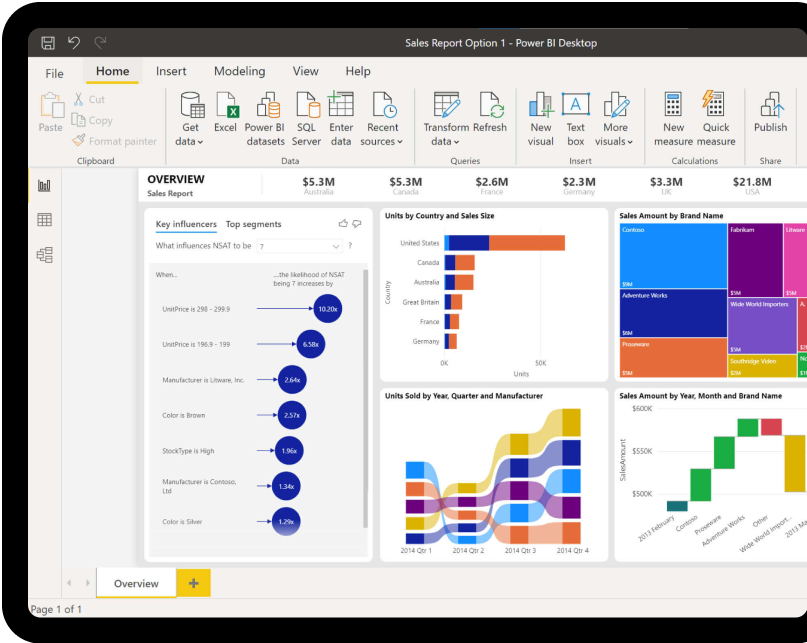Viewport: 807px width, 643px height.
Task: Click the United States bar in chart
Action: (504, 243)
